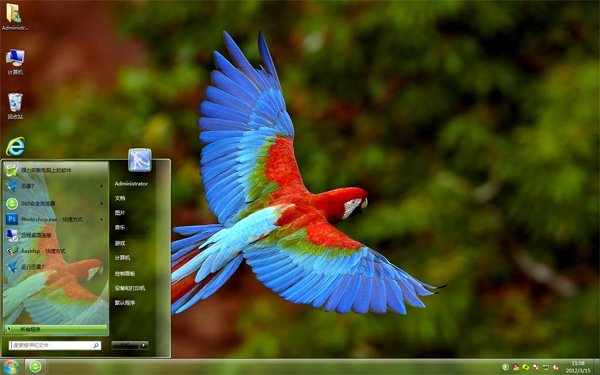Click the blue 迅雷7 bird icon

pyautogui.click(x=12, y=186)
